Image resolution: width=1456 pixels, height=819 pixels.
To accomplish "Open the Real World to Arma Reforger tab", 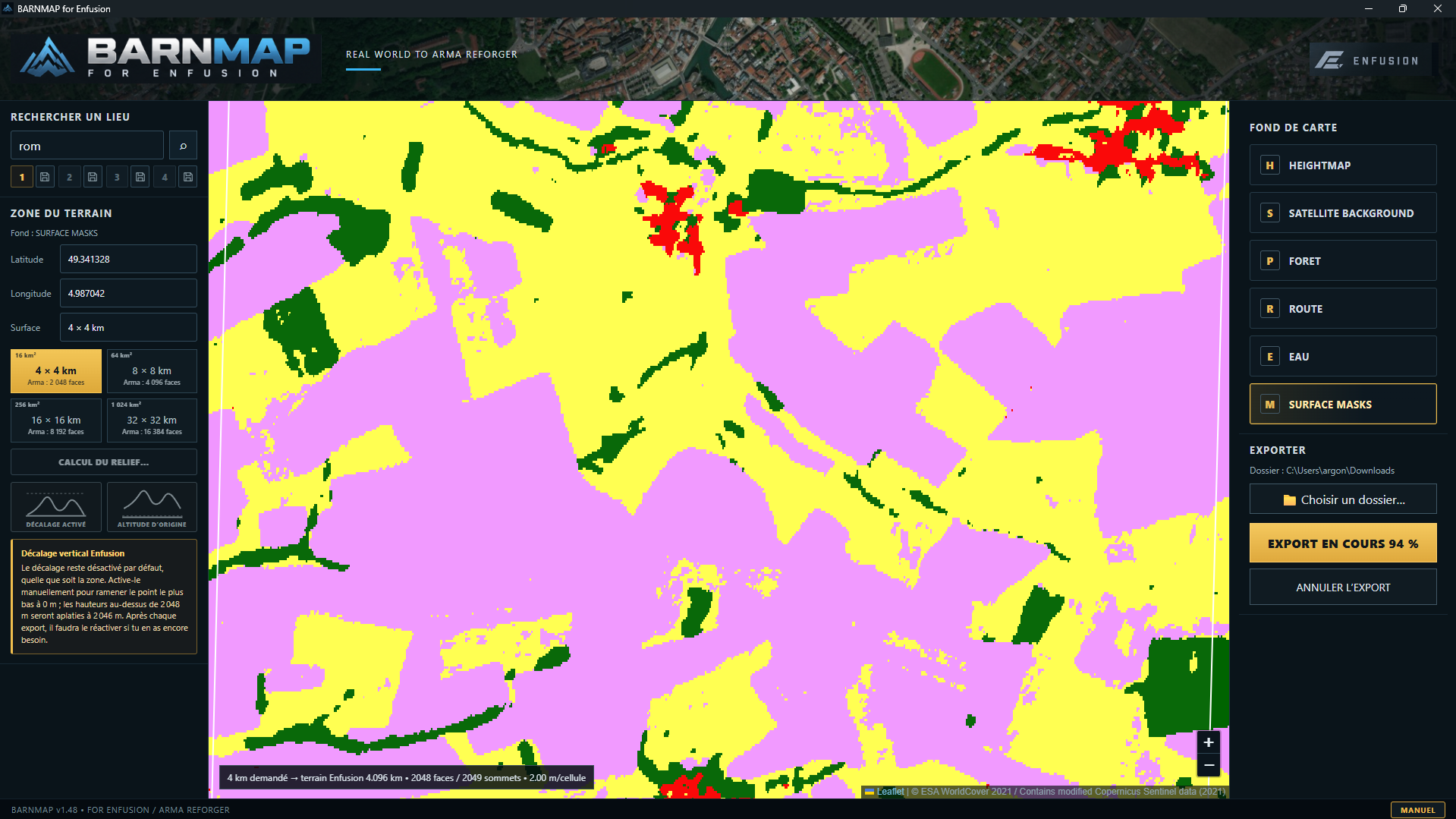I will coord(432,55).
